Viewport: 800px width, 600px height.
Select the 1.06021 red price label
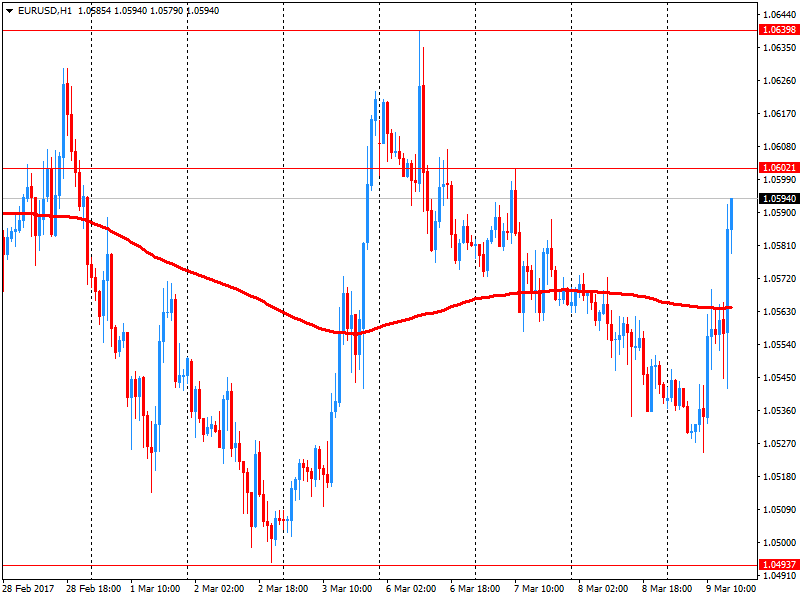(779, 168)
